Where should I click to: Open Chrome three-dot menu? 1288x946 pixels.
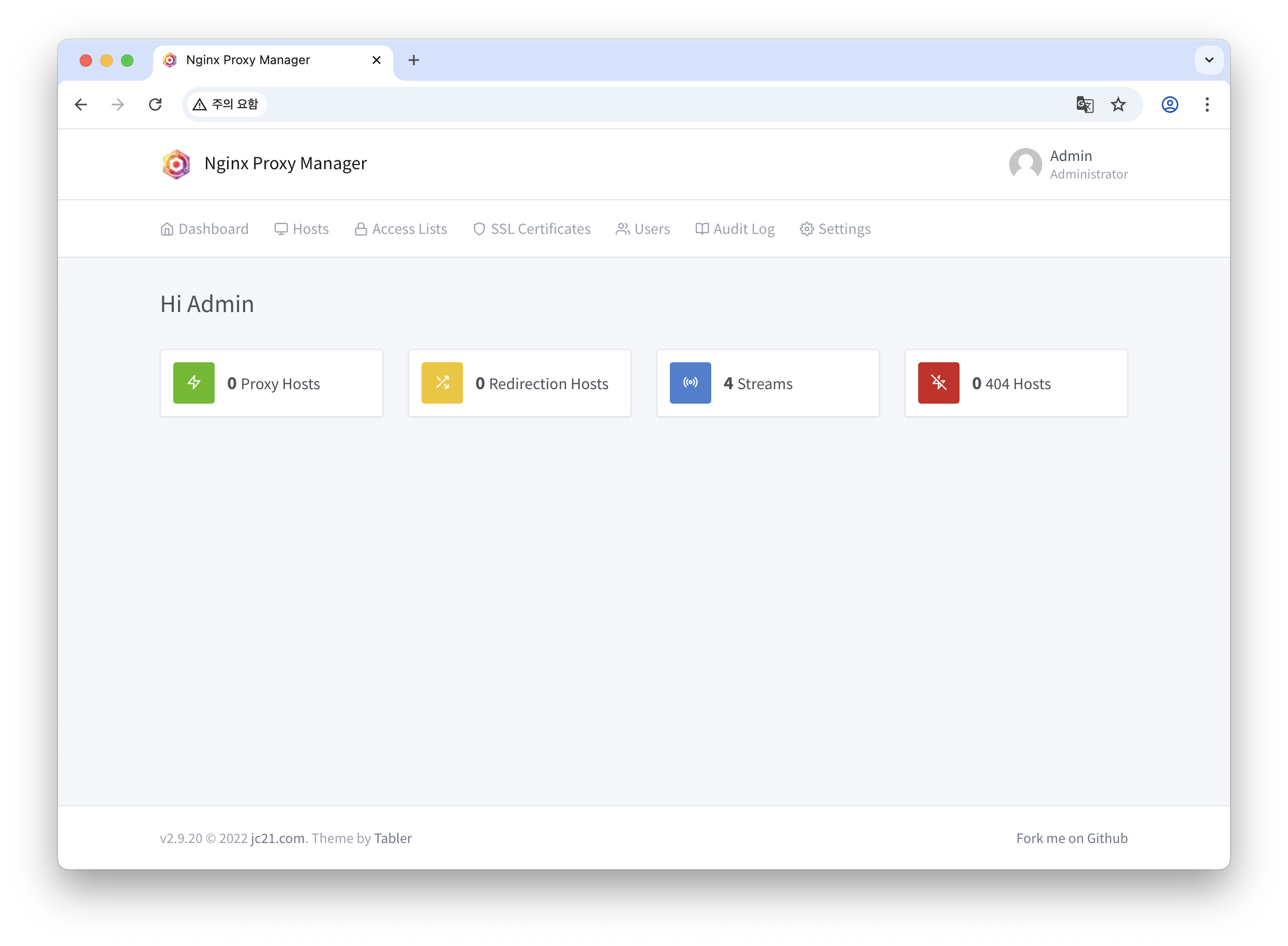[x=1207, y=104]
